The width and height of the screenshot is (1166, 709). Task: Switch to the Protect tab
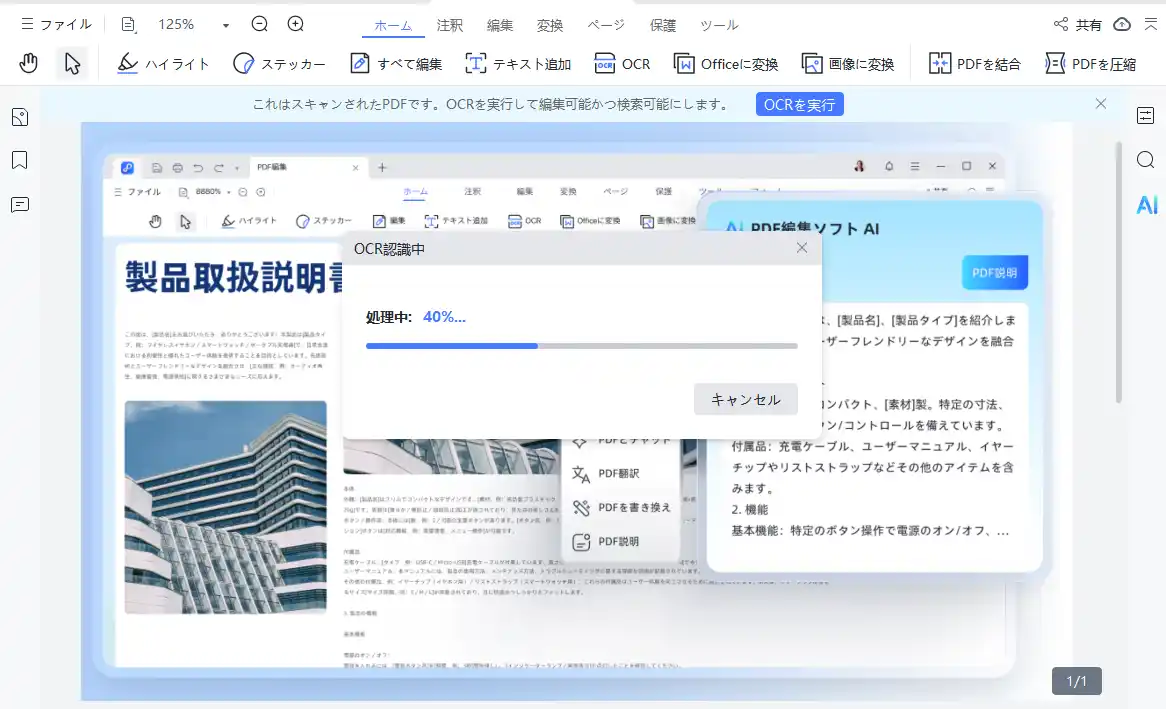pos(662,25)
